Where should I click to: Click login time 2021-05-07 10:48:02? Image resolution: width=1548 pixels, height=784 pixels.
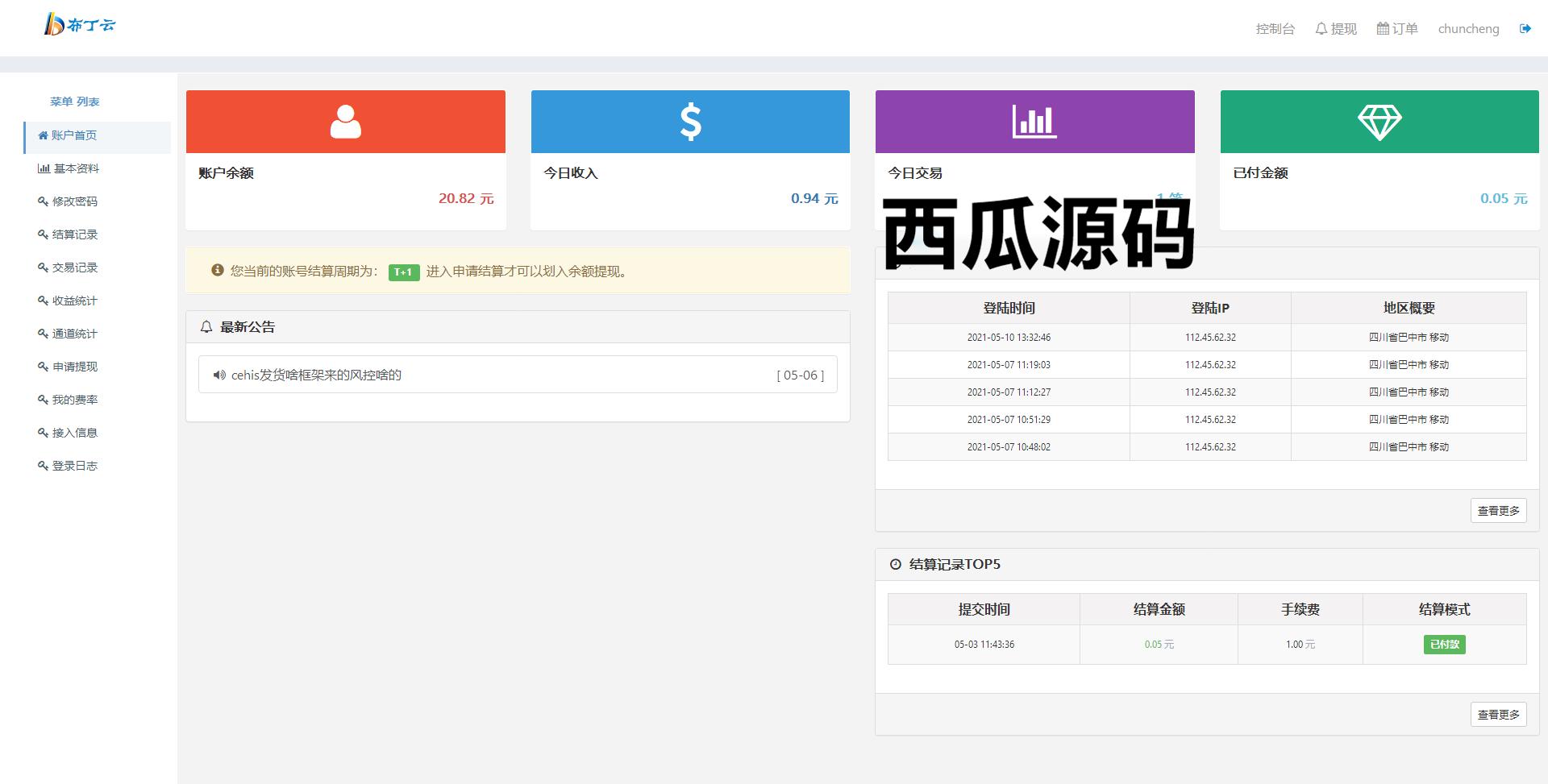1009,447
